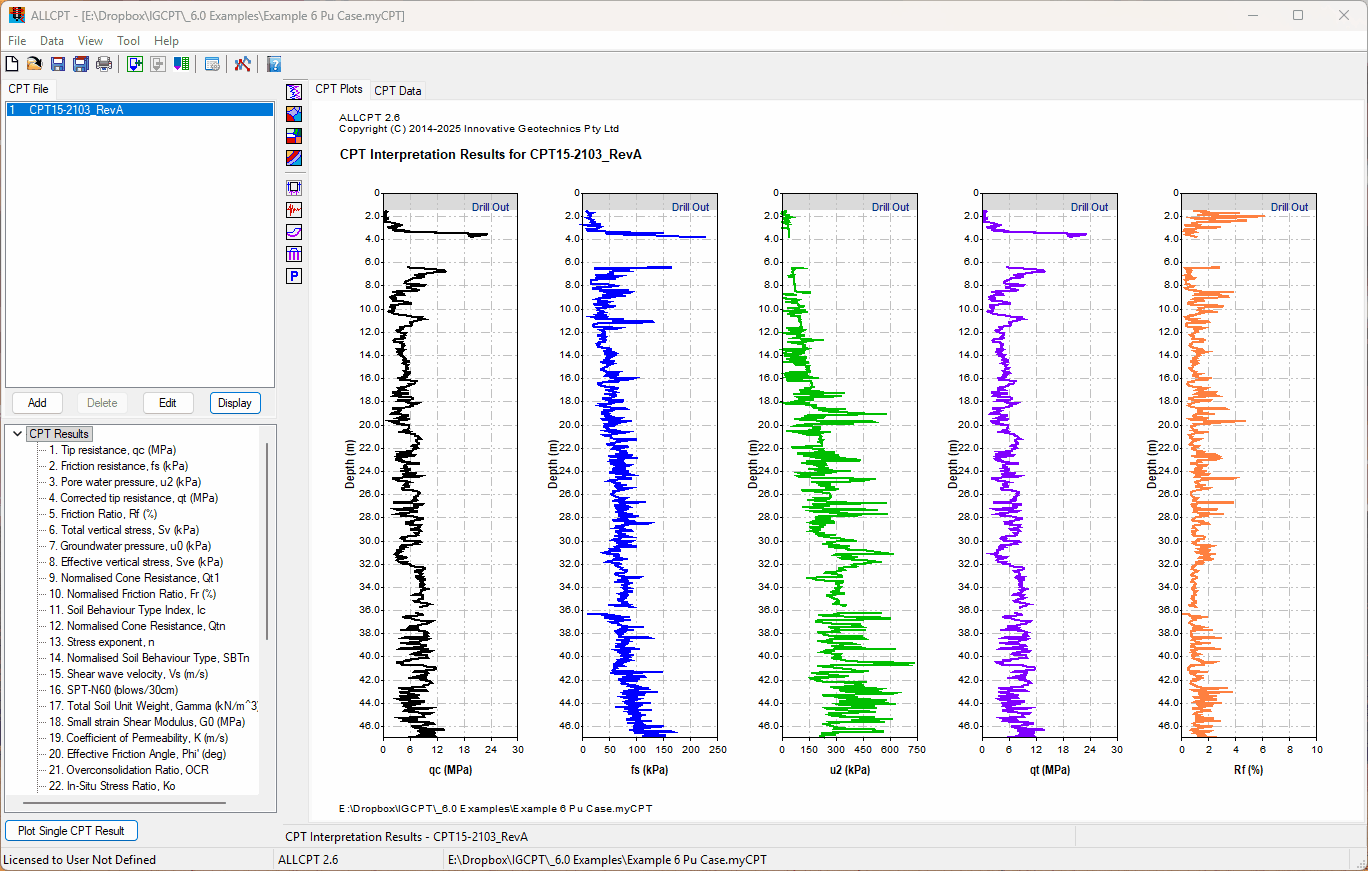Open the File menu
This screenshot has width=1368, height=871.
tap(17, 41)
